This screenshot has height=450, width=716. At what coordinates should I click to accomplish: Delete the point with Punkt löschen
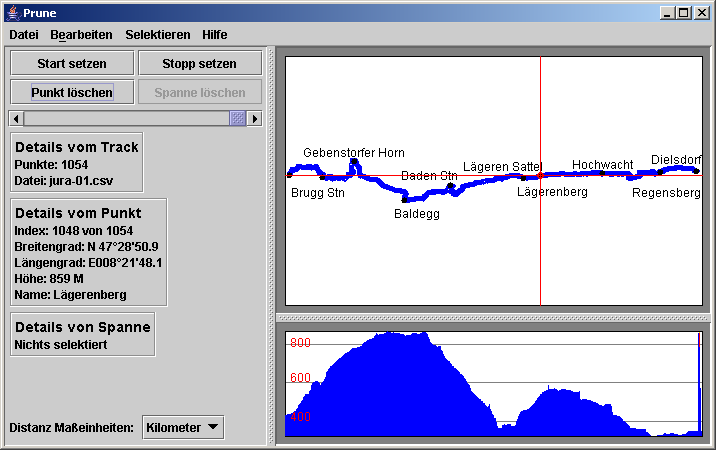72,92
